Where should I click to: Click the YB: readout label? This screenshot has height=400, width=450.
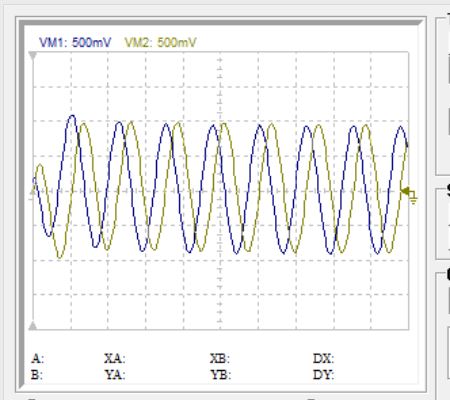tap(220, 375)
